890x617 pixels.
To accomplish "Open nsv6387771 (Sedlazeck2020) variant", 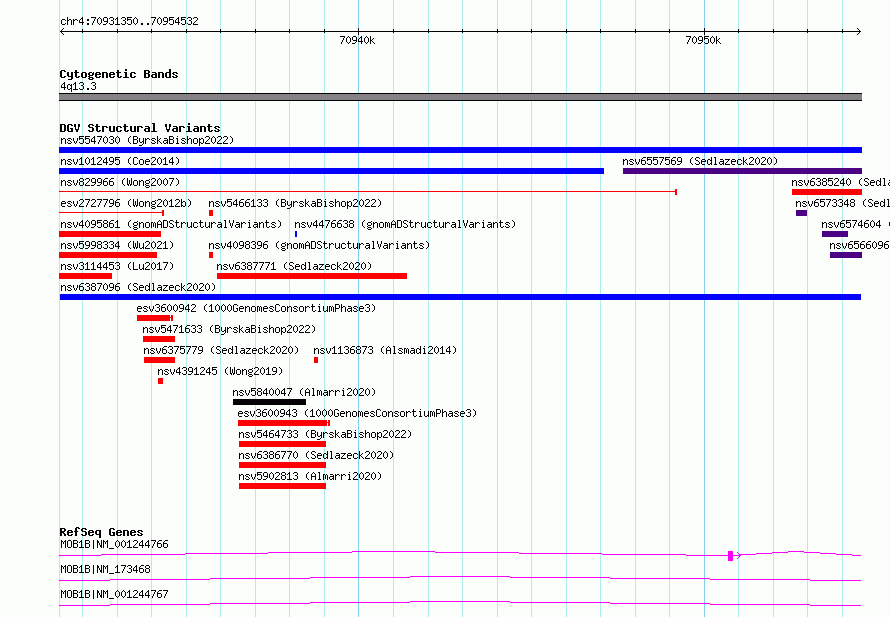I will click(x=294, y=266).
